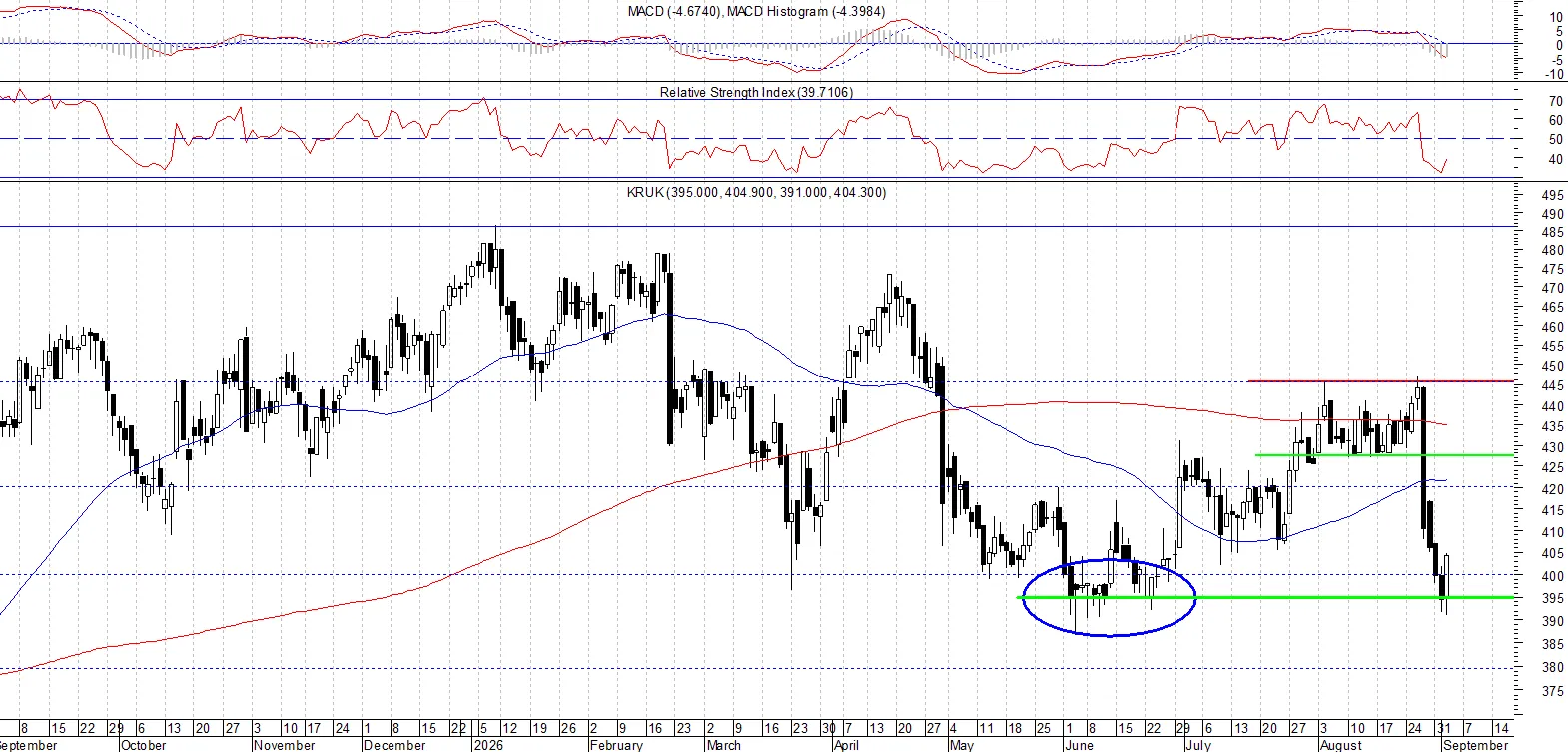Click the dark red resistance line near 445
Viewport: 1568px width, 752px height.
(1380, 380)
